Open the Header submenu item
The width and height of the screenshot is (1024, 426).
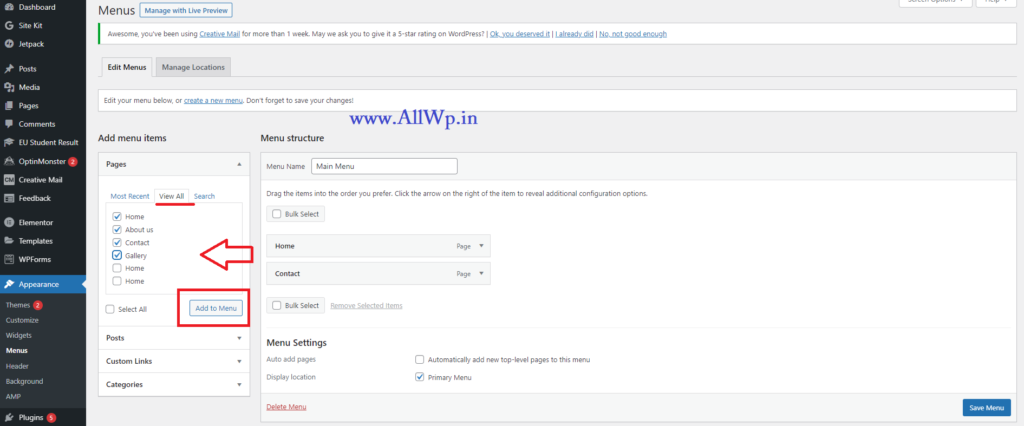17,366
